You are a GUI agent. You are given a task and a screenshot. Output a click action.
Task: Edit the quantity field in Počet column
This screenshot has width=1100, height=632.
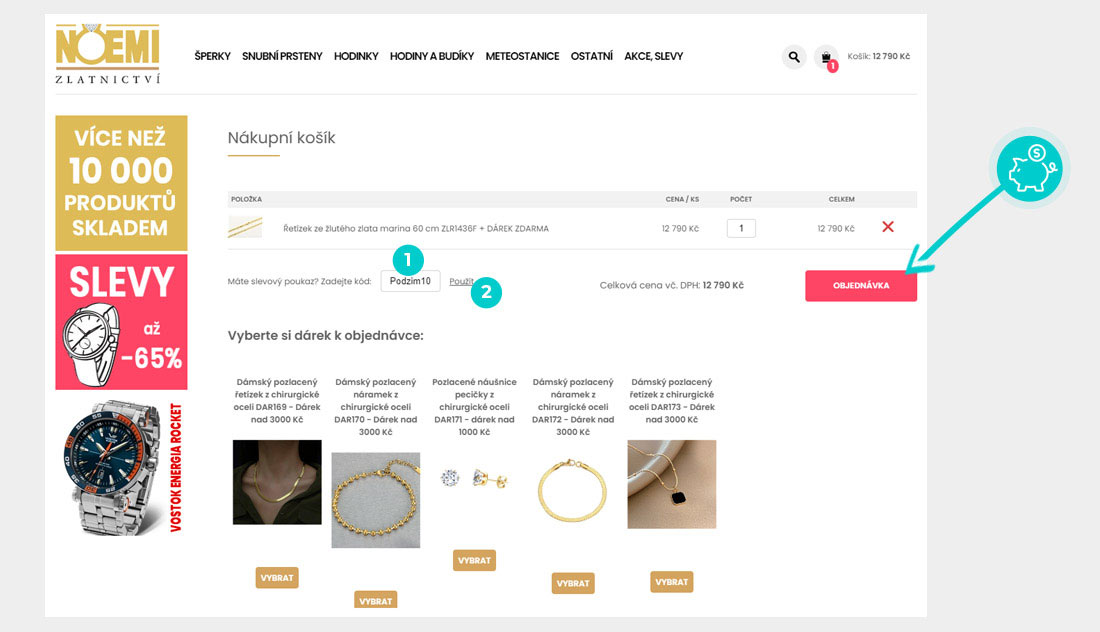(x=741, y=228)
